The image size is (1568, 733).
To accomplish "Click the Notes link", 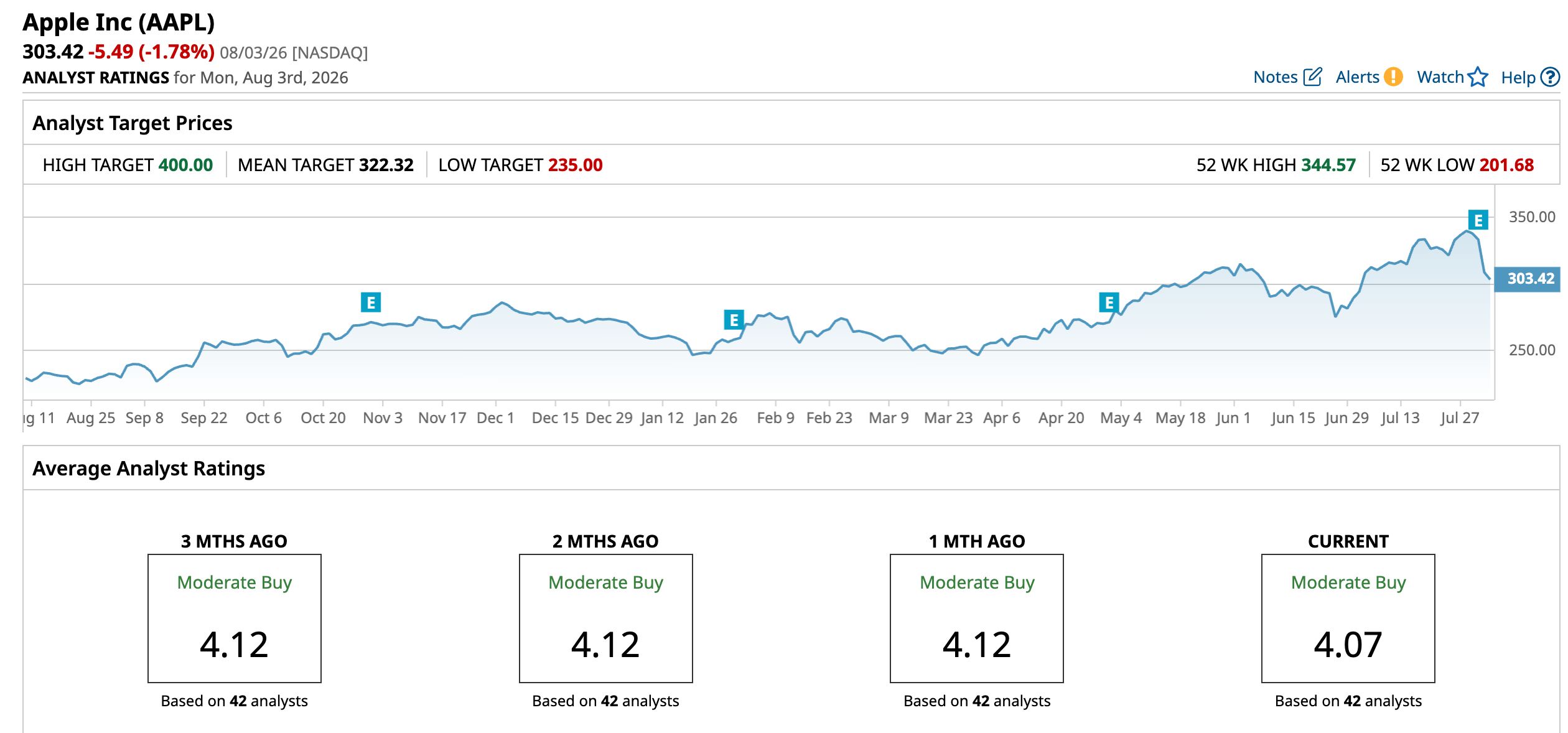I will pyautogui.click(x=1275, y=77).
